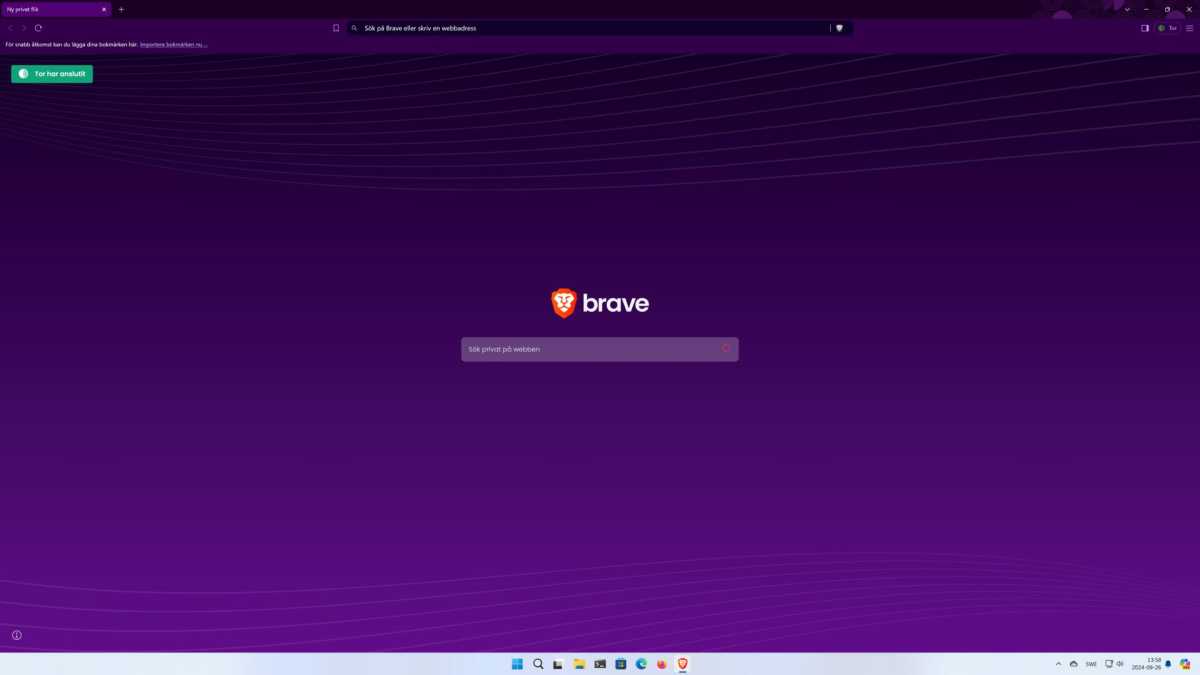Clear the search field using the orange X
Image resolution: width=1200 pixels, height=675 pixels.
click(726, 348)
